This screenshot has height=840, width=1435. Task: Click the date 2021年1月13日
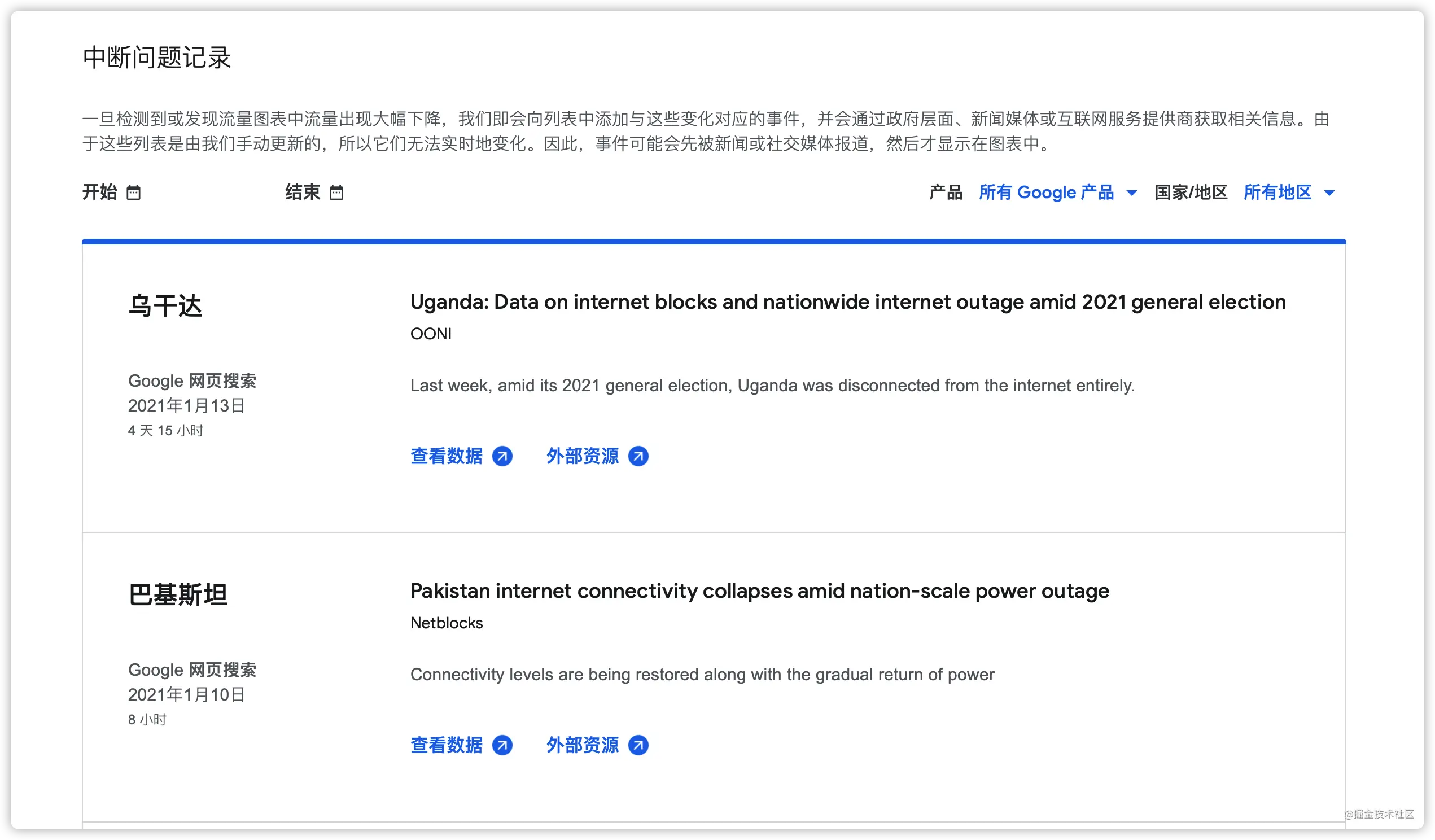pos(186,406)
